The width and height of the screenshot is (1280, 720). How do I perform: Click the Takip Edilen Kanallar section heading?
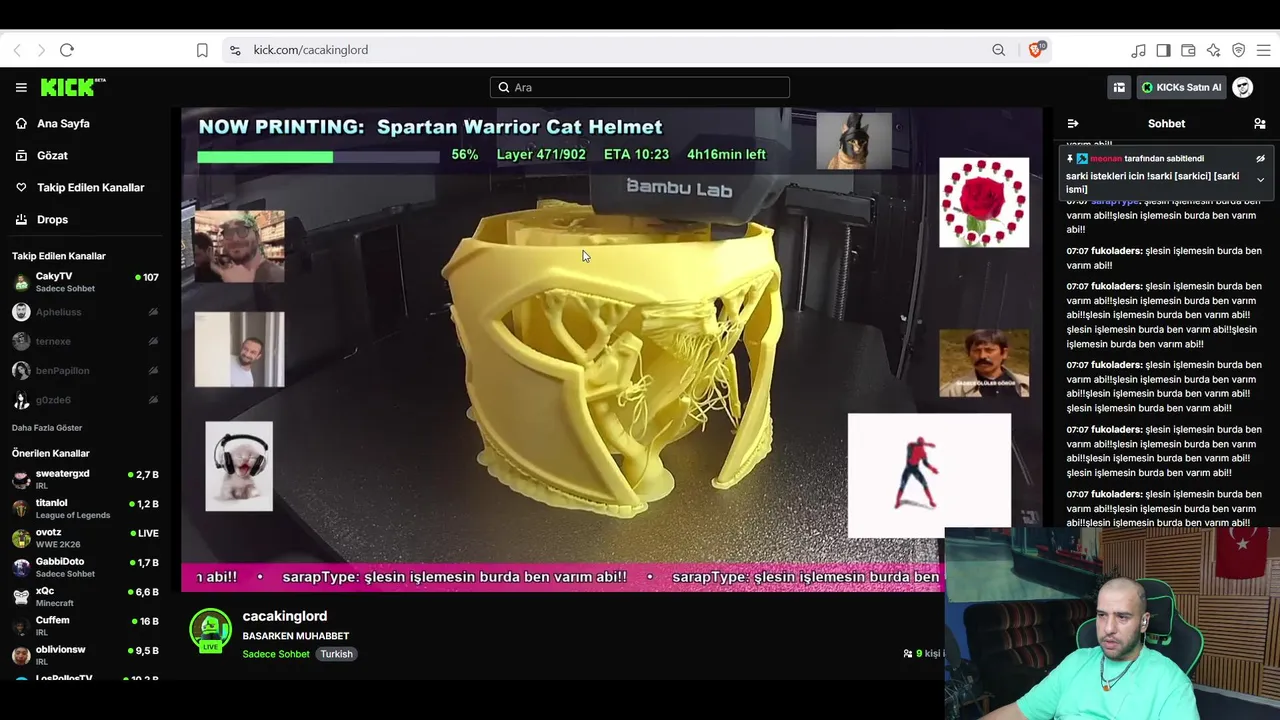pos(59,256)
